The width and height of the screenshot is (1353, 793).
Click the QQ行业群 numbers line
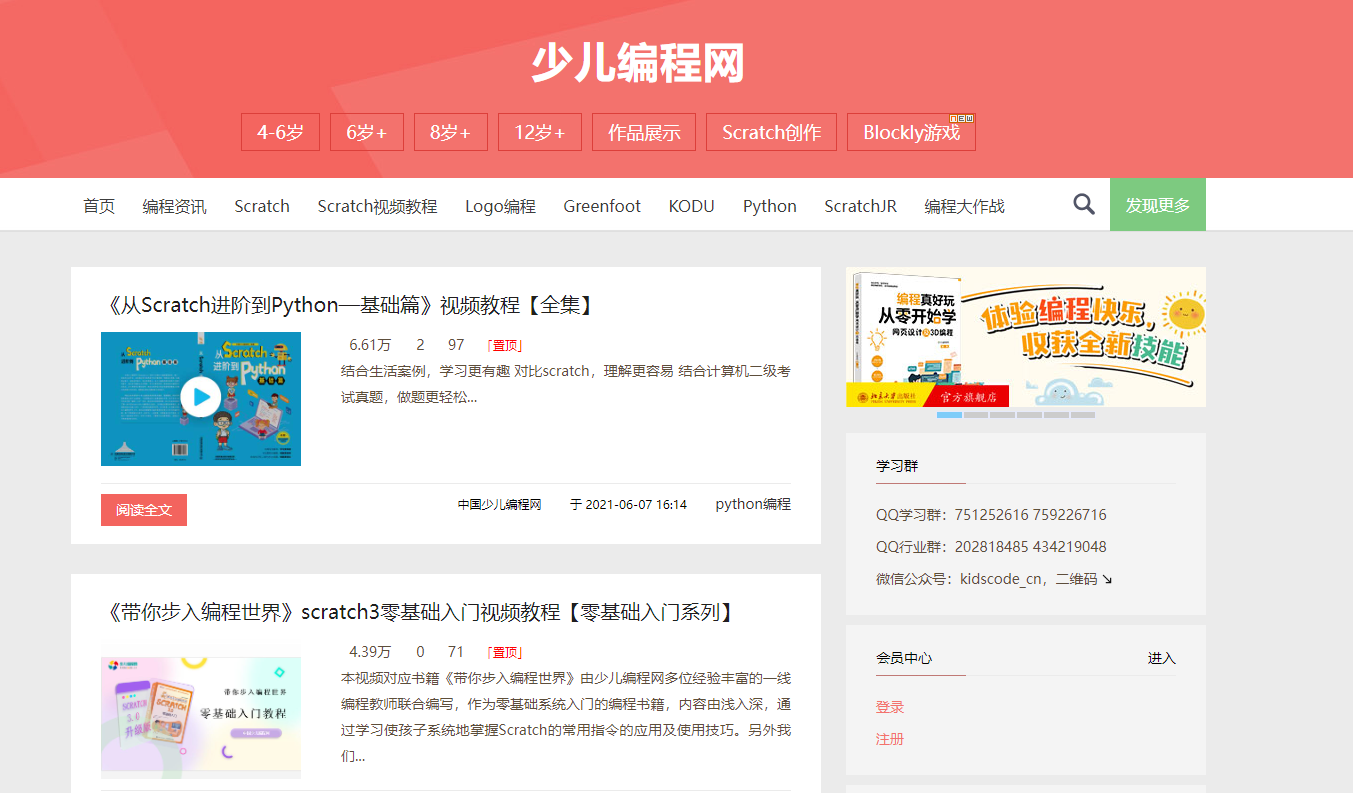(x=991, y=547)
